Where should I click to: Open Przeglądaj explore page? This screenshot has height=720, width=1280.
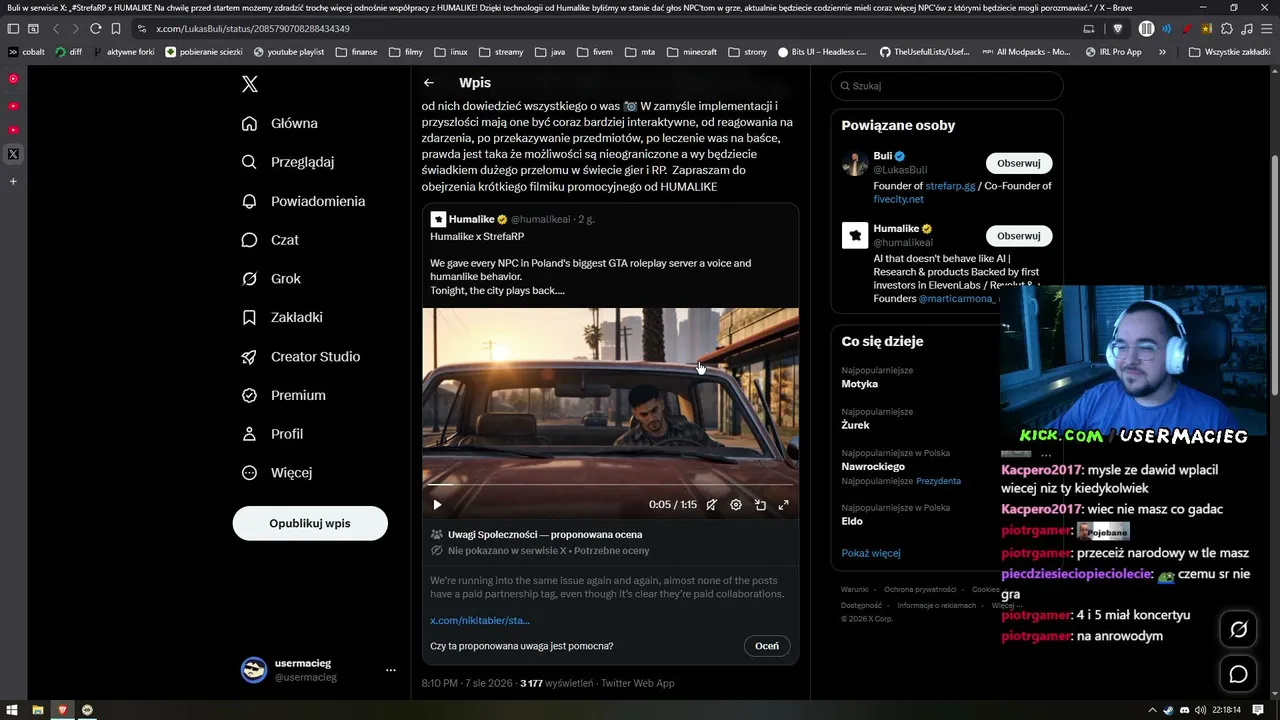pyautogui.click(x=288, y=162)
